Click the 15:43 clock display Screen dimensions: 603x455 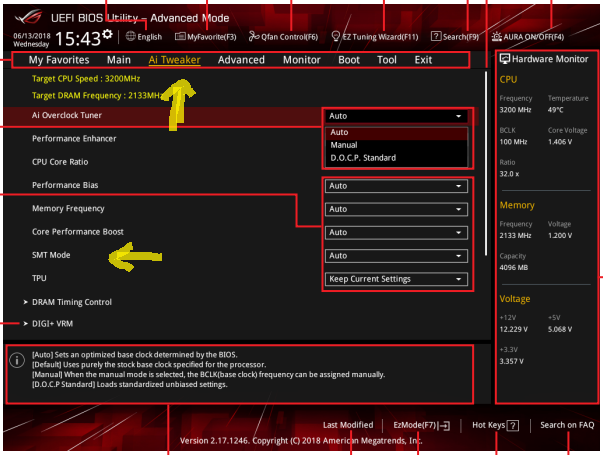(x=78, y=39)
